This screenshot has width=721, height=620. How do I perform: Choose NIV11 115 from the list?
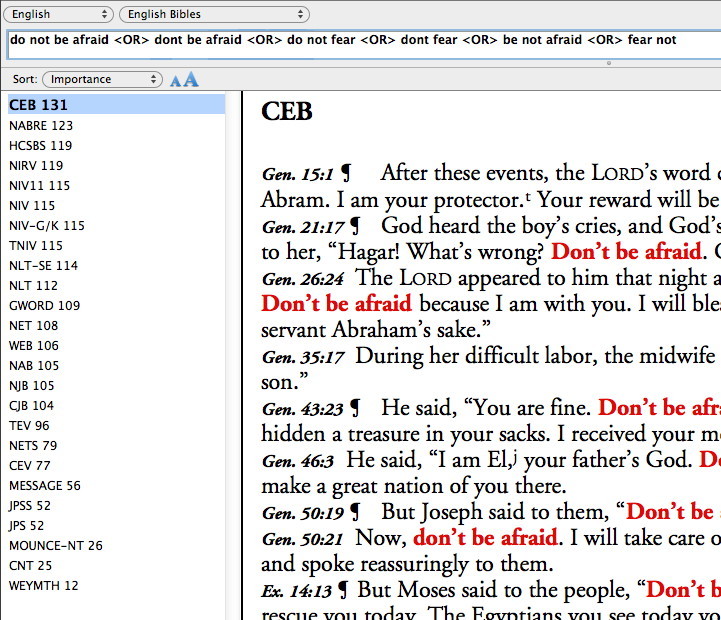(x=40, y=186)
